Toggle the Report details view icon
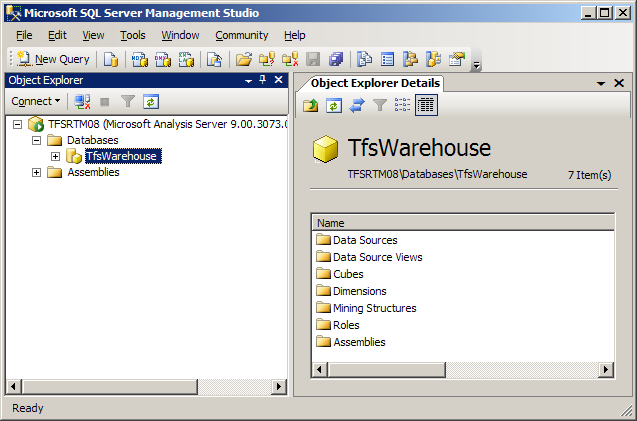637x421 pixels. [x=426, y=105]
